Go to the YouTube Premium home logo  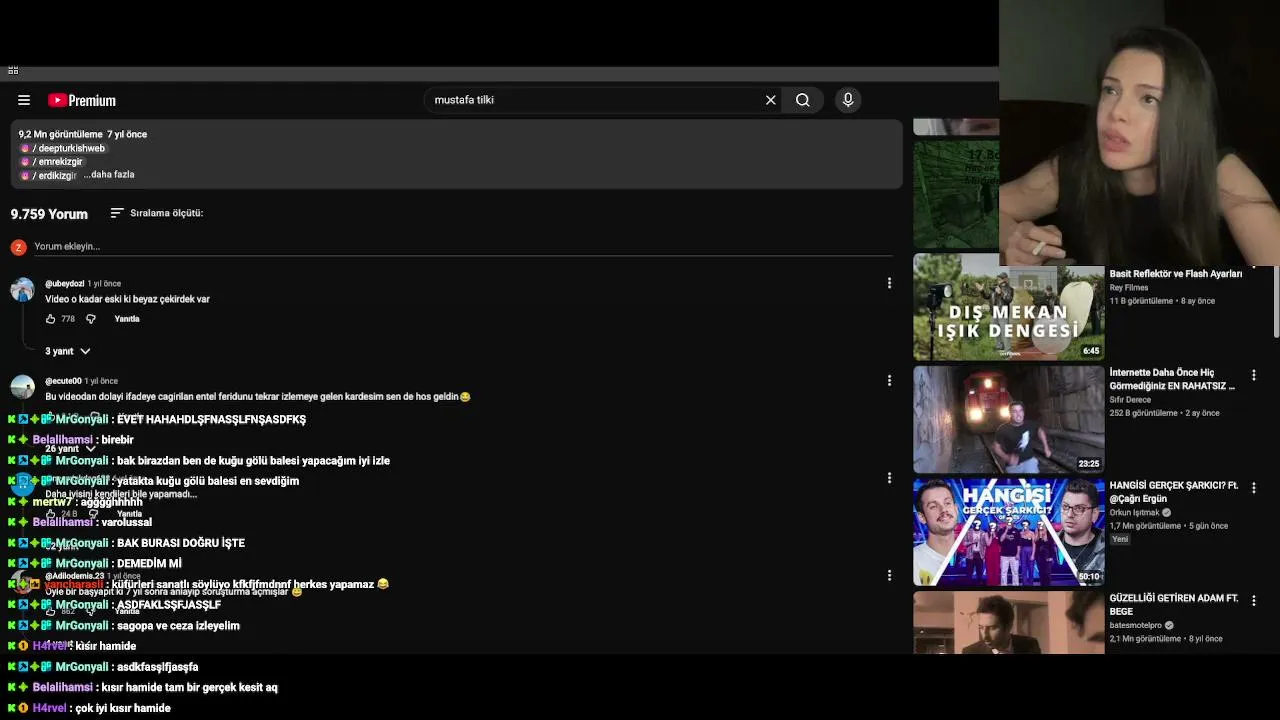point(82,100)
